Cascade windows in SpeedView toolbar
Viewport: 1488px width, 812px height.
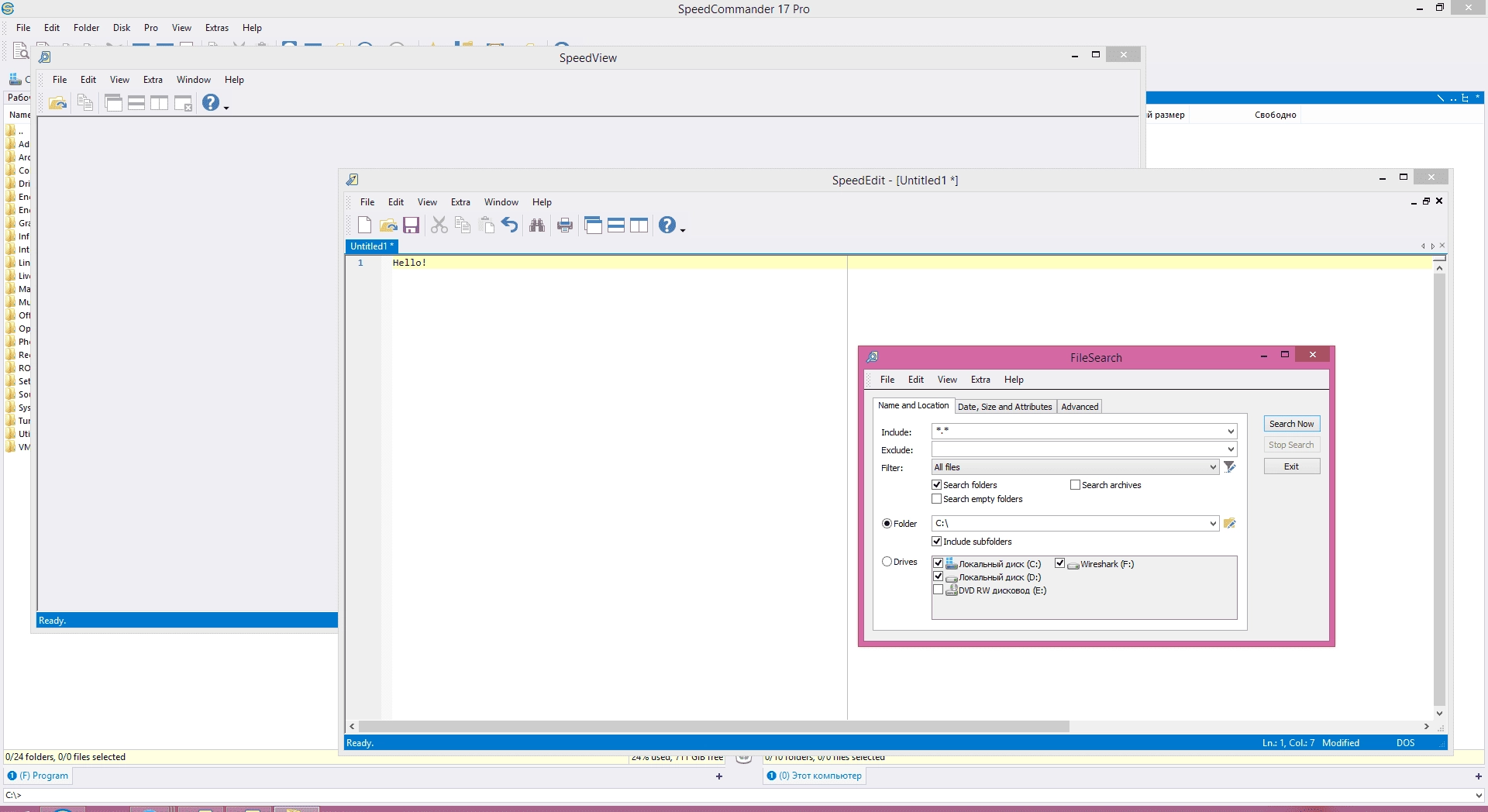click(113, 102)
